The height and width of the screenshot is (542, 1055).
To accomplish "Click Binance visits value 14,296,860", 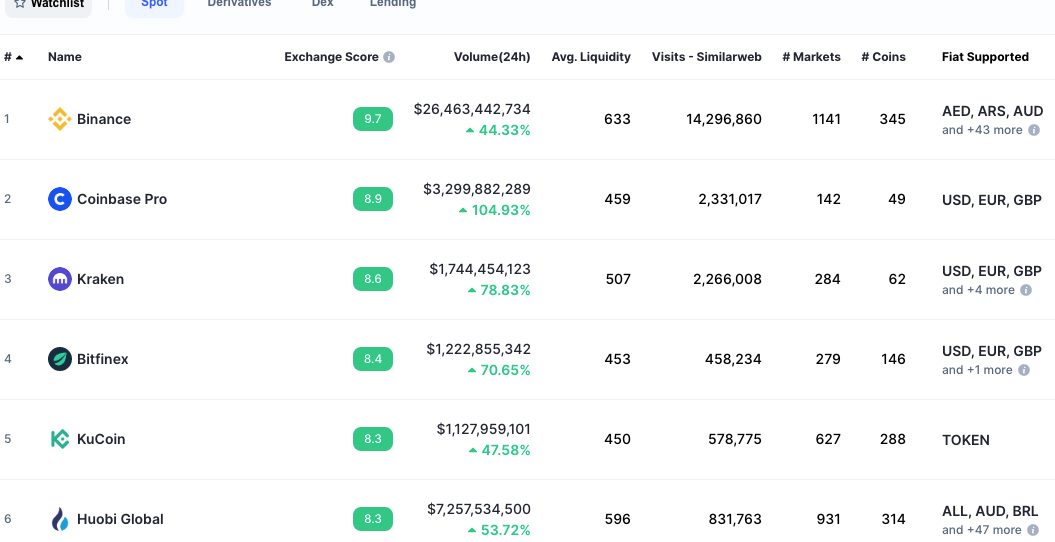I will 724,119.
